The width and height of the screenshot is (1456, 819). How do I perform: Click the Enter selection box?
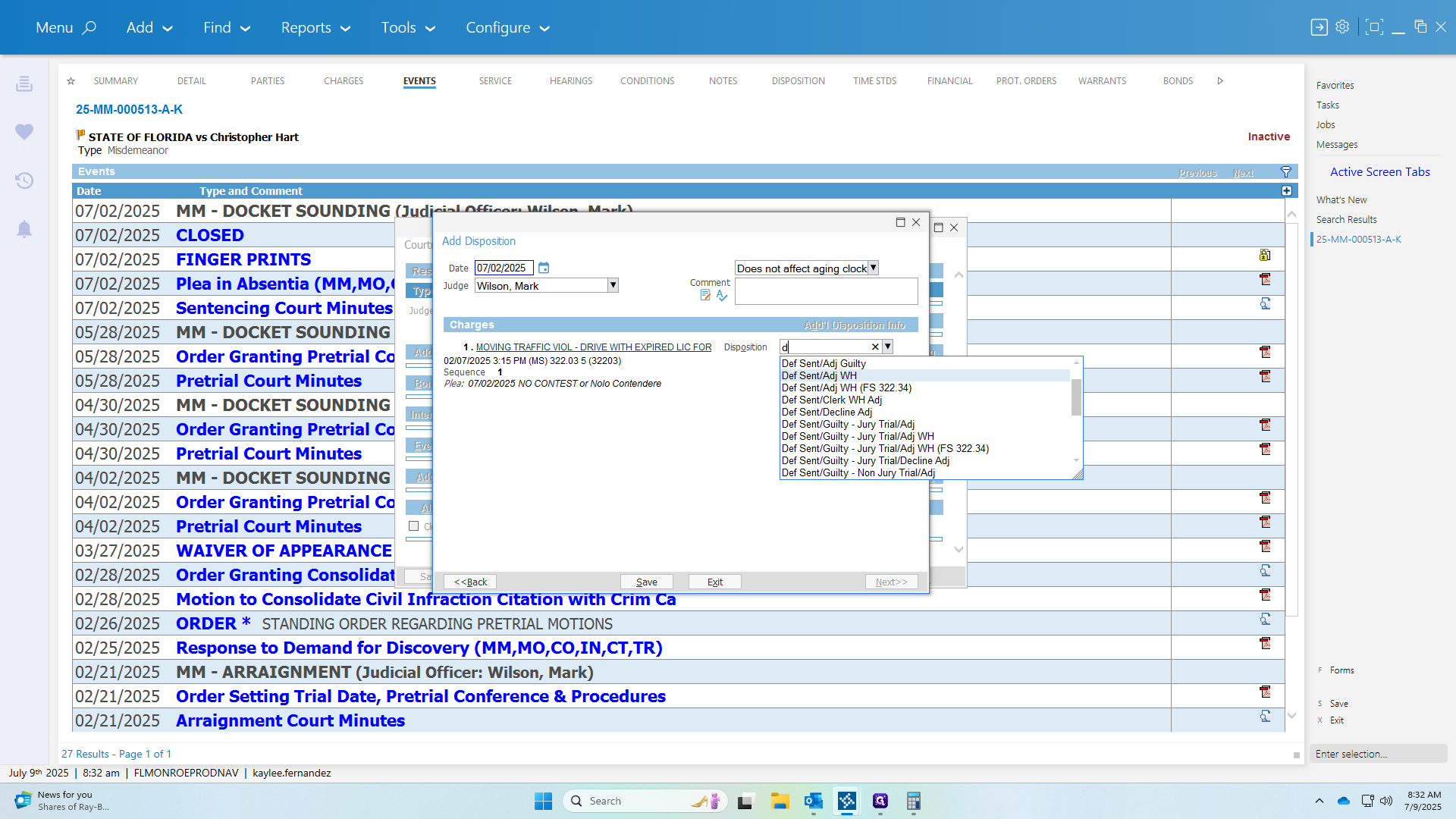click(1379, 754)
